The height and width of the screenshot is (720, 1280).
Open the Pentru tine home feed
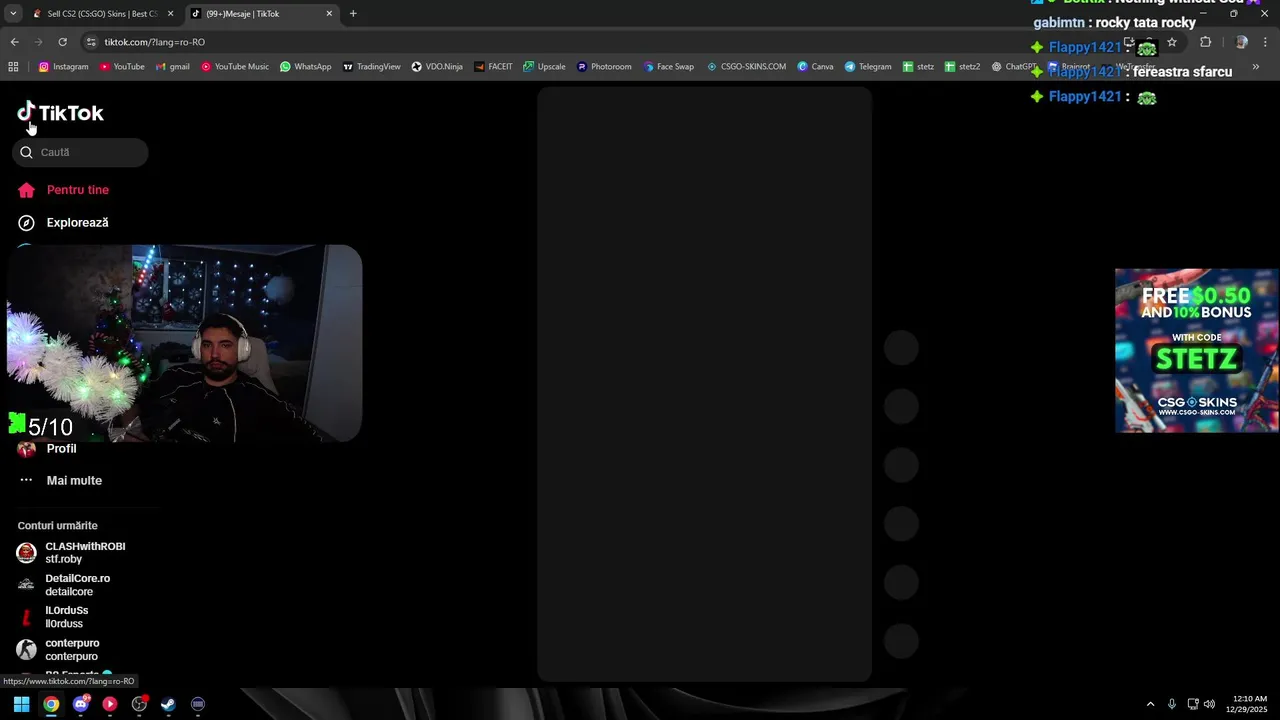pyautogui.click(x=63, y=190)
